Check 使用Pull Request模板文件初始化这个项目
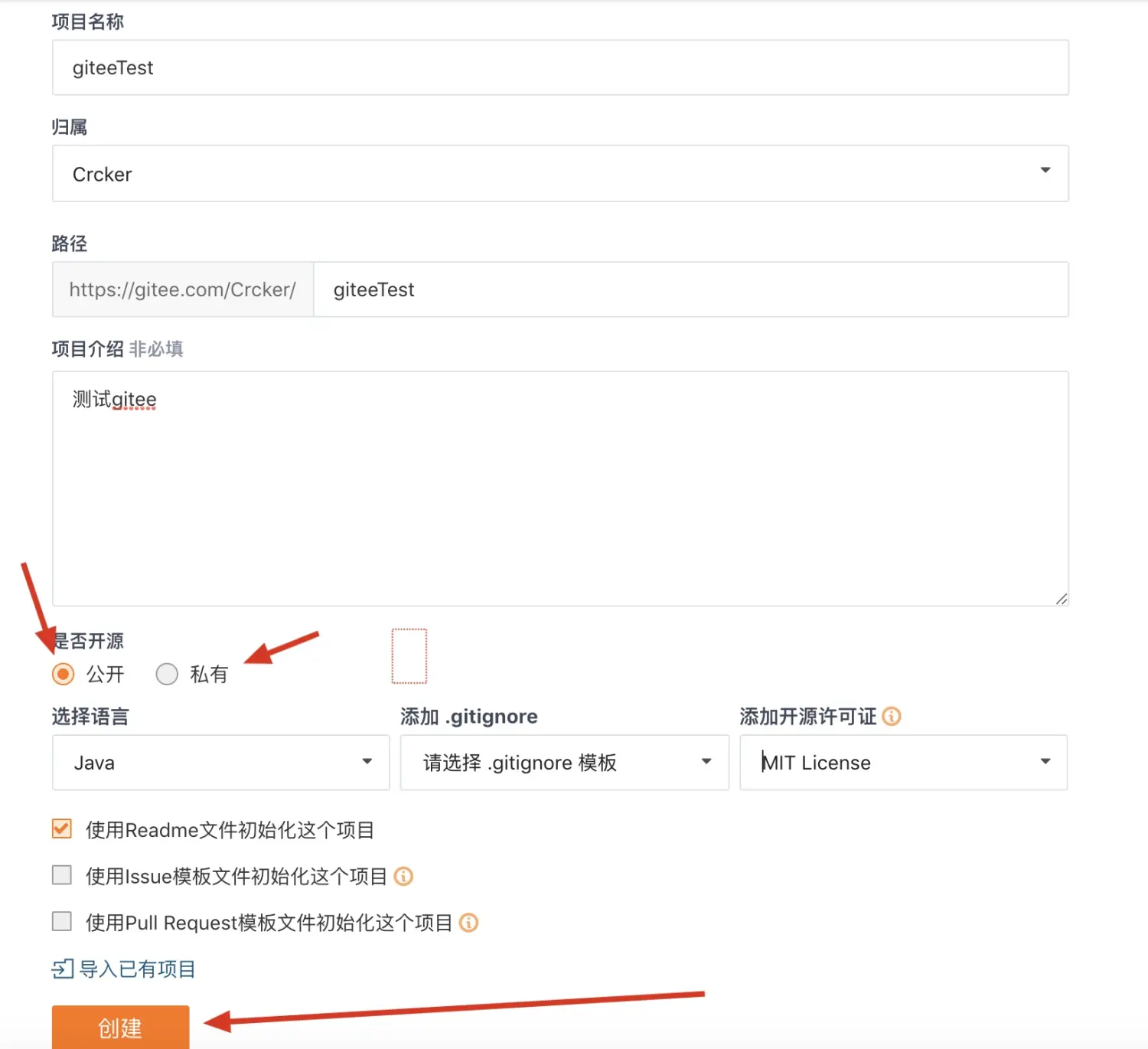Screen dimensions: 1148x1049 (x=62, y=921)
